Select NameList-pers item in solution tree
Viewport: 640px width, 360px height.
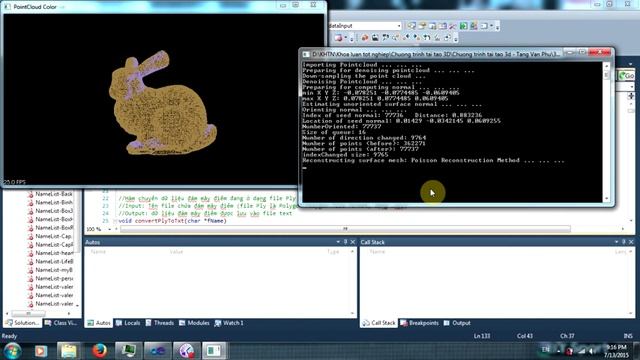[x=54, y=278]
